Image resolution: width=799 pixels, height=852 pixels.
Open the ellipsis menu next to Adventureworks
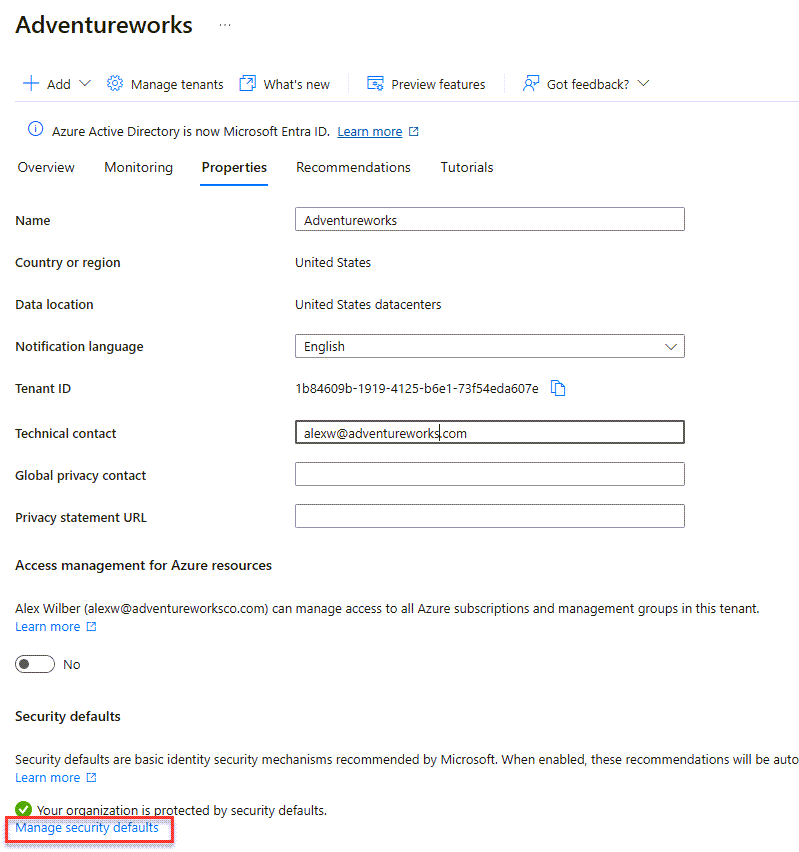[224, 25]
